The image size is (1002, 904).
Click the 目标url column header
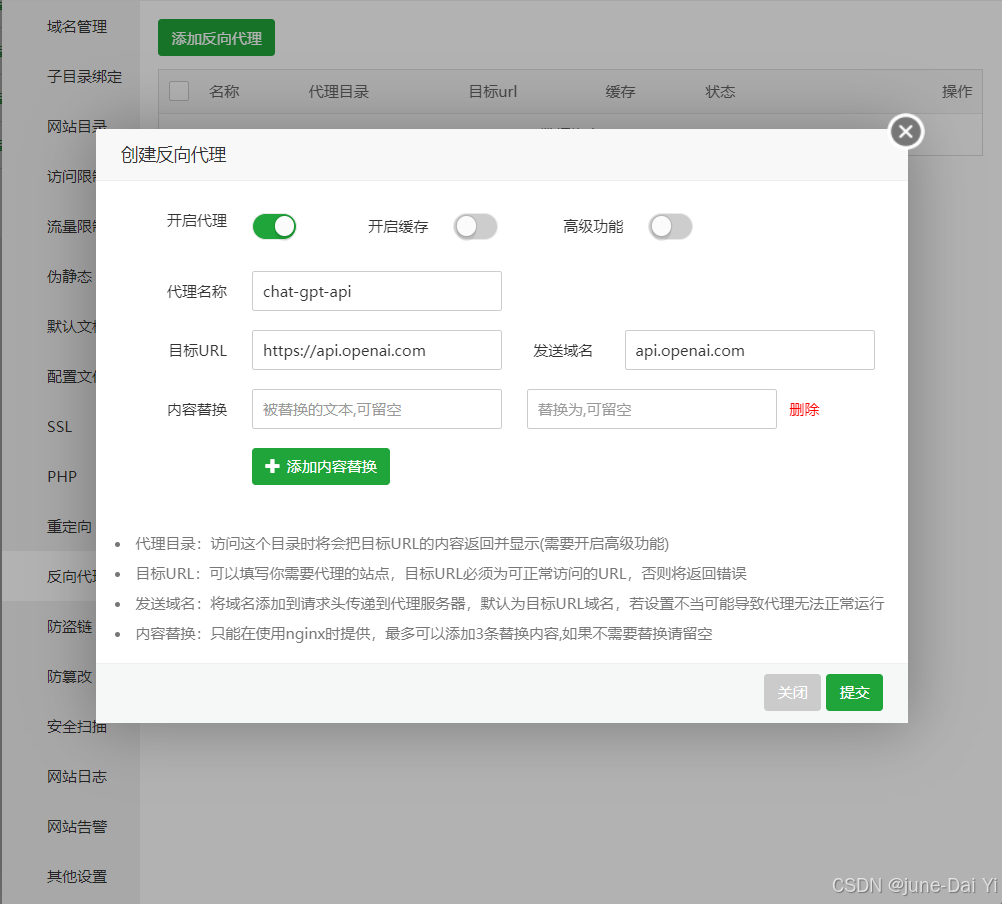click(x=493, y=91)
